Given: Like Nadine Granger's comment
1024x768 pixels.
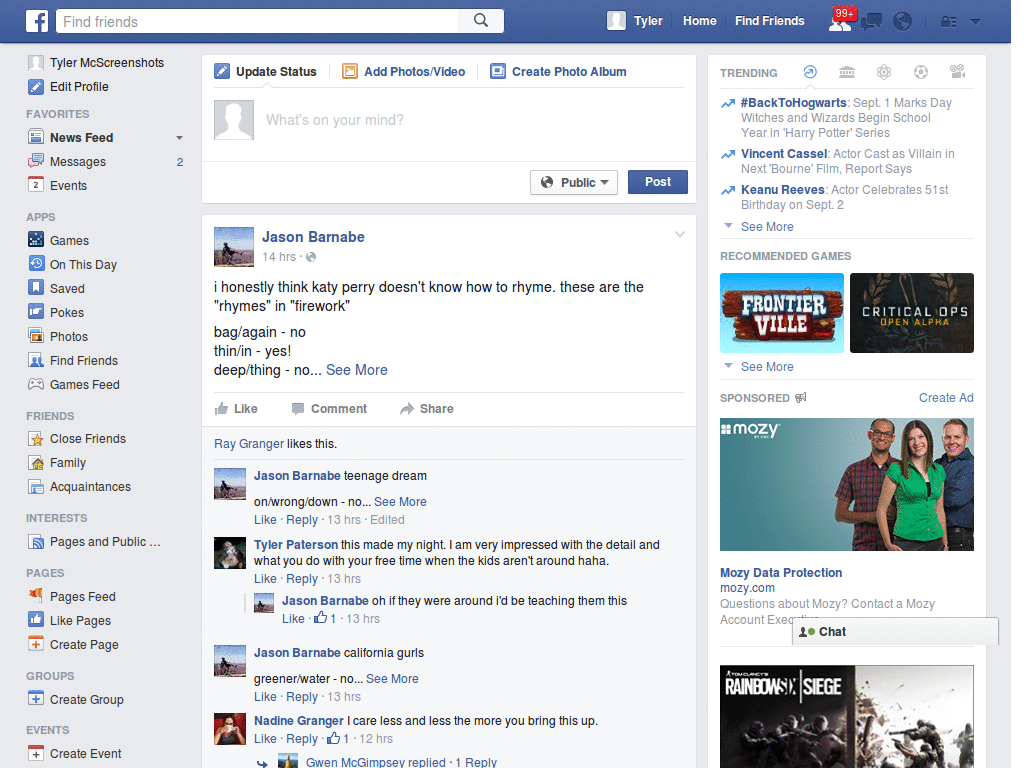Looking at the screenshot, I should (x=265, y=739).
